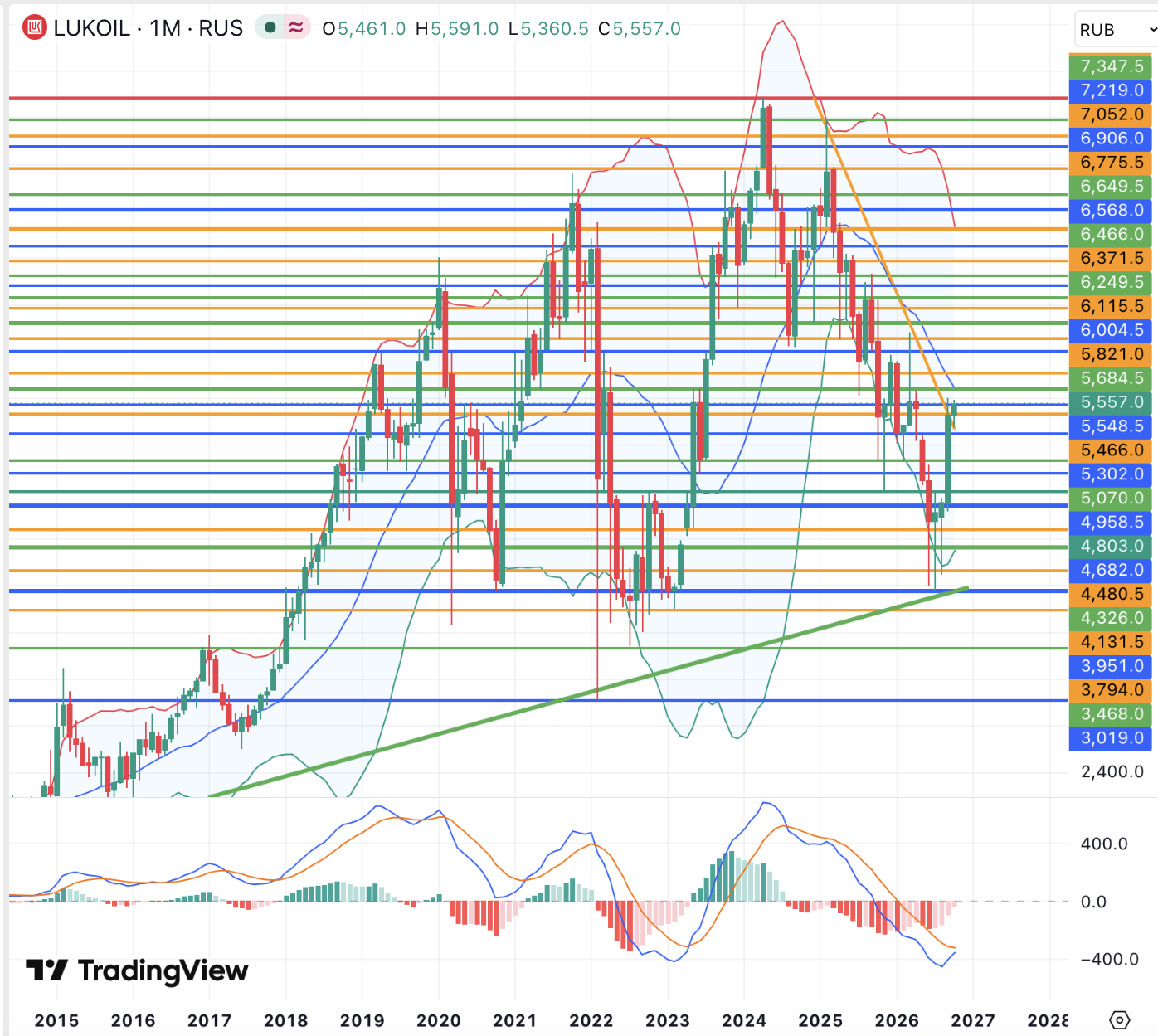Image resolution: width=1158 pixels, height=1036 pixels.
Task: Click the pink approximate-data icon
Action: coord(295,27)
